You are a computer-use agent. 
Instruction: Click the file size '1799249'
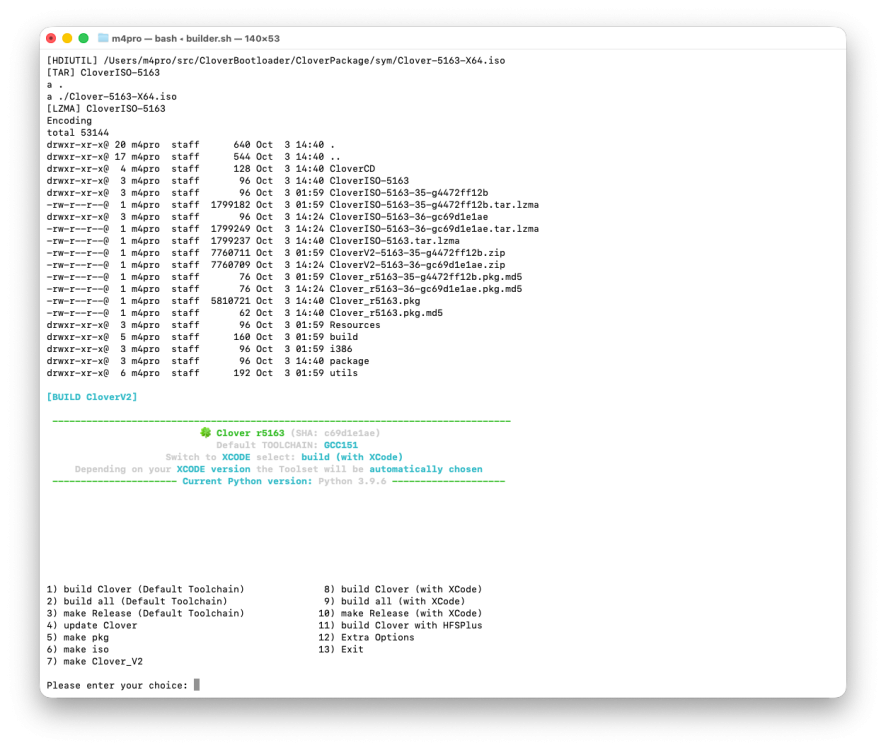231,228
